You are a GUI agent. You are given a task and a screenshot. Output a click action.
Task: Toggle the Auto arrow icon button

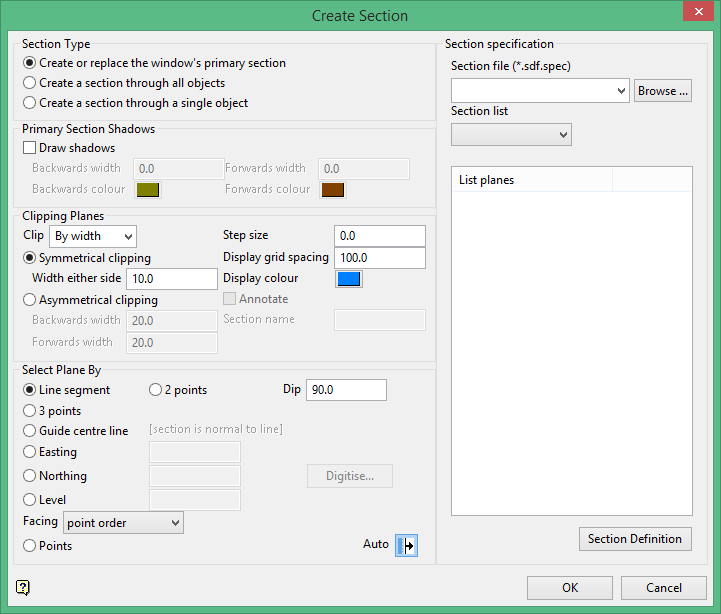point(406,545)
